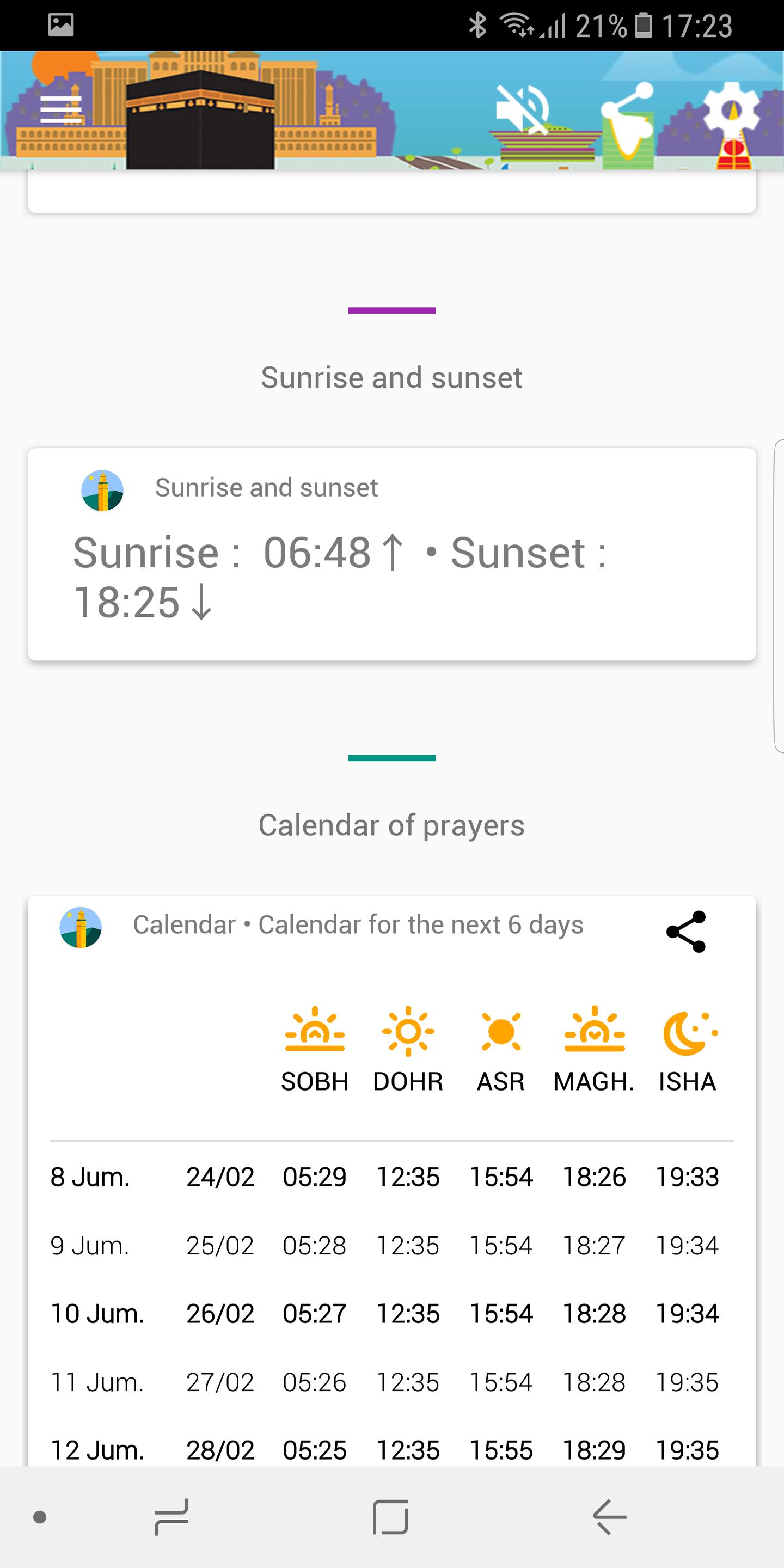This screenshot has height=1568, width=784.
Task: Open the hamburger navigation menu
Action: pyautogui.click(x=61, y=109)
